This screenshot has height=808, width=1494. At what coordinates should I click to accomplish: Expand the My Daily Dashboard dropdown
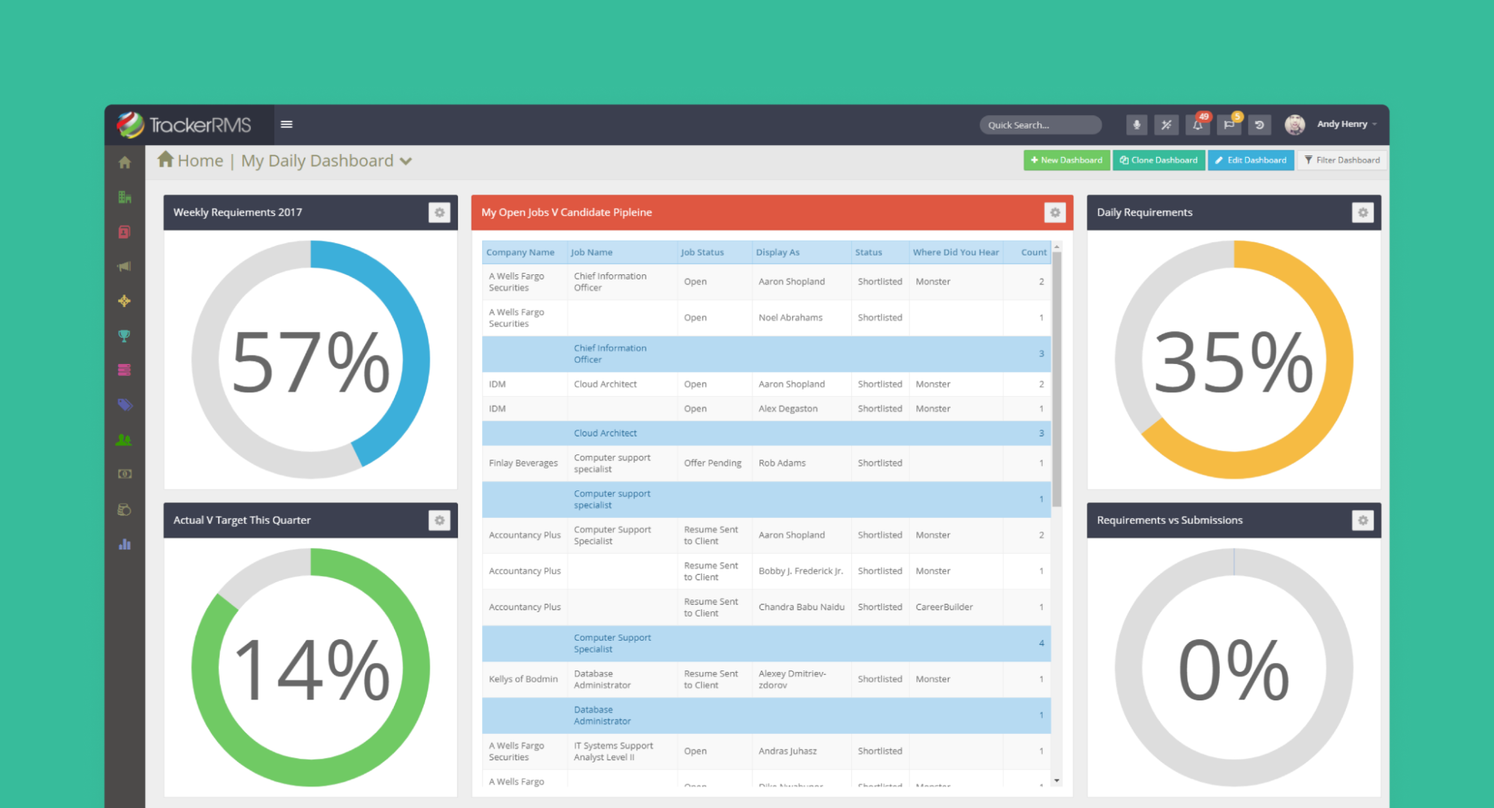tap(406, 160)
